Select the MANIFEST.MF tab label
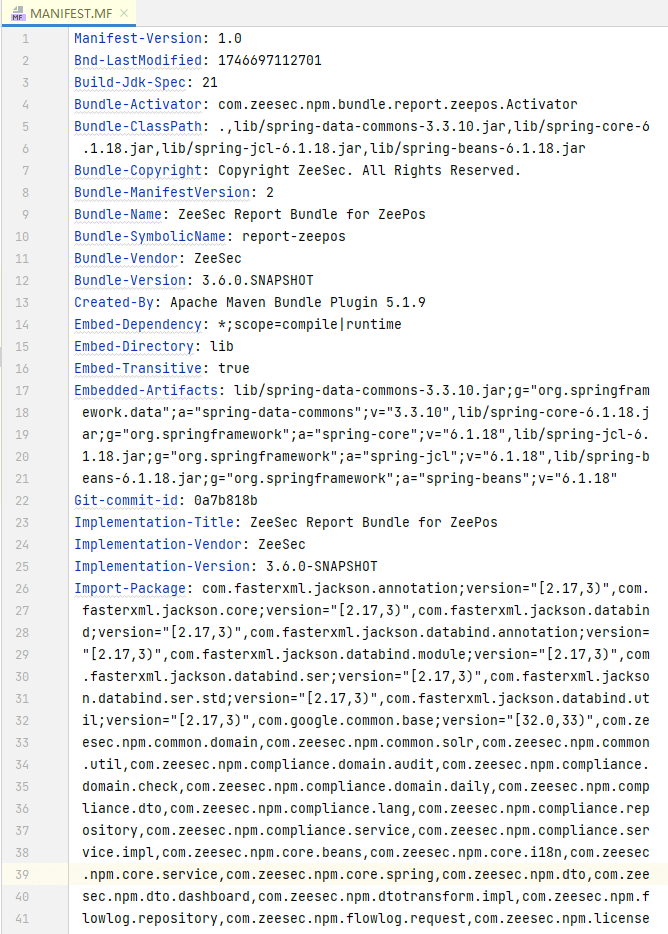This screenshot has height=934, width=668. [72, 14]
